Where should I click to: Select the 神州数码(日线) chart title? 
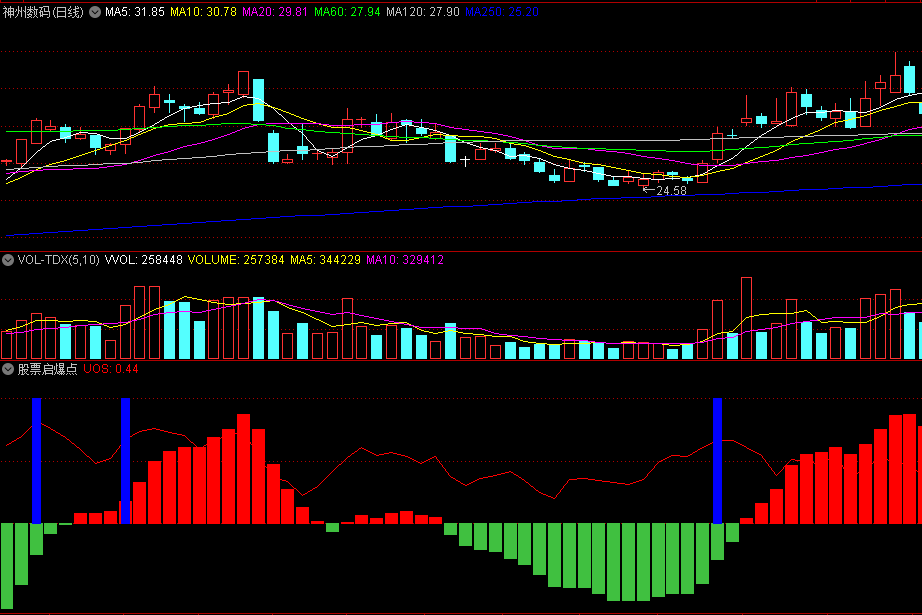coord(44,12)
